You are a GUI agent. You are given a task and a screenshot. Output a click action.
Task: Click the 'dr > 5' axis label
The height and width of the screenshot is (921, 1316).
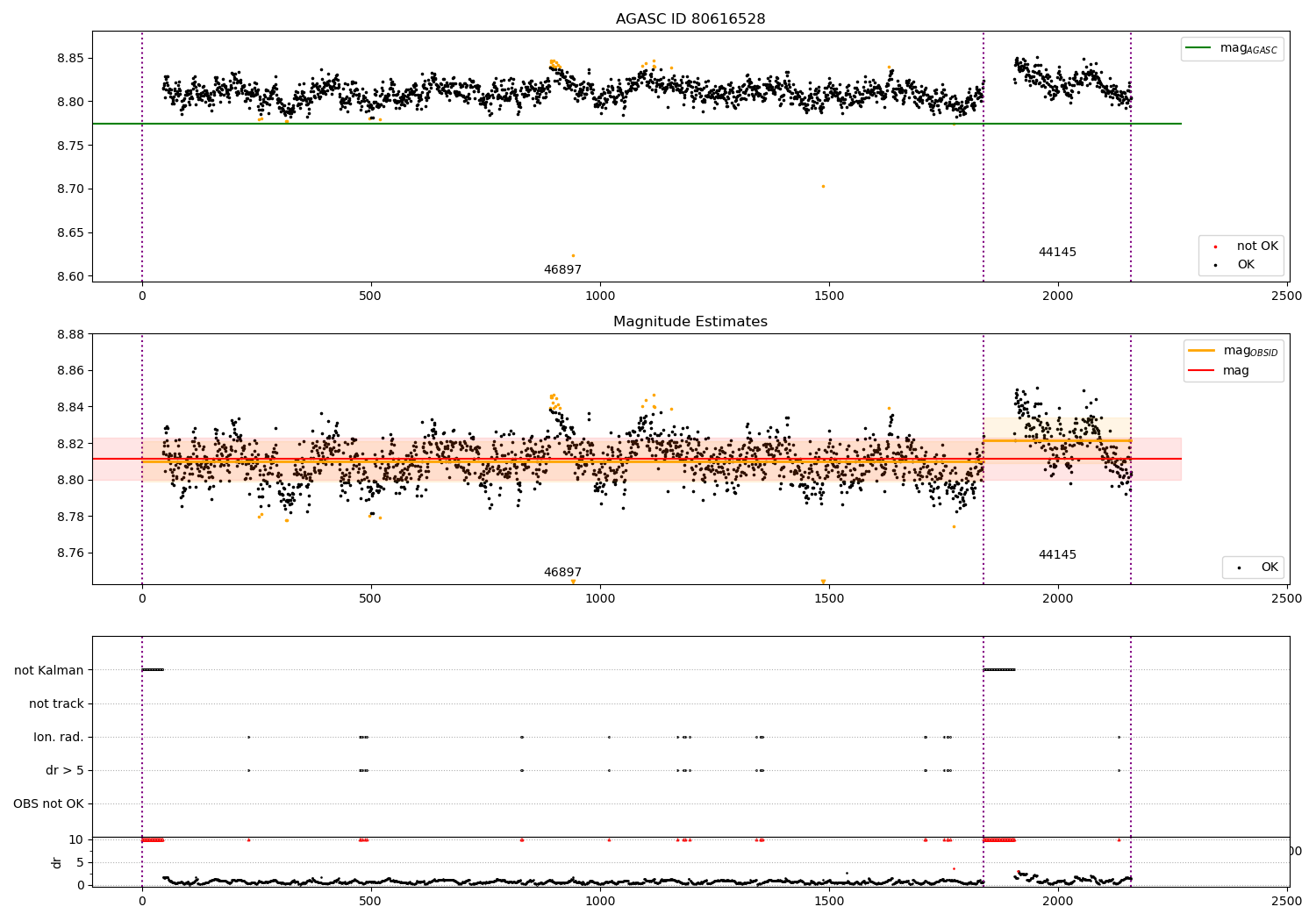[65, 770]
